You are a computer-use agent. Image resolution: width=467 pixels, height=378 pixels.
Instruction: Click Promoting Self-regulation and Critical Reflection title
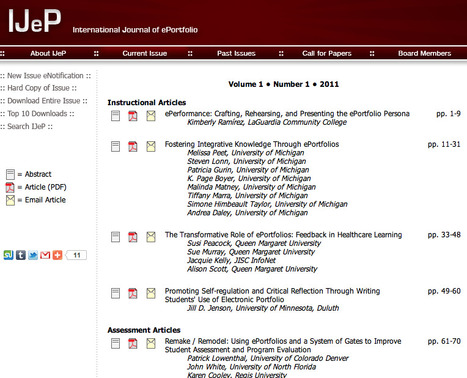point(272,295)
